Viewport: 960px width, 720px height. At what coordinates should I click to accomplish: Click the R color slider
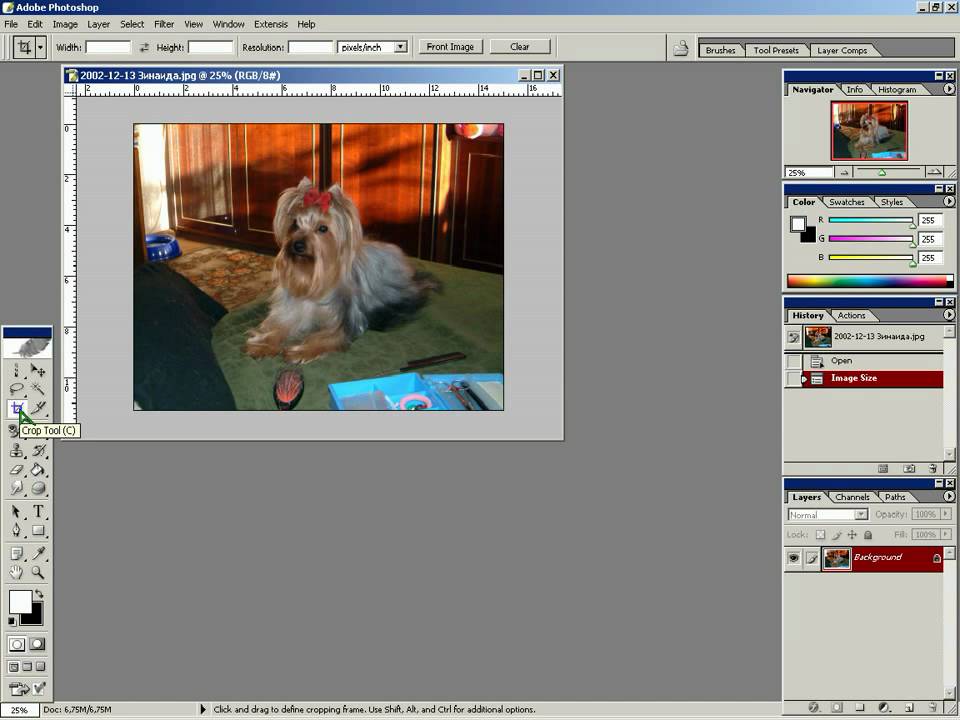click(x=871, y=220)
